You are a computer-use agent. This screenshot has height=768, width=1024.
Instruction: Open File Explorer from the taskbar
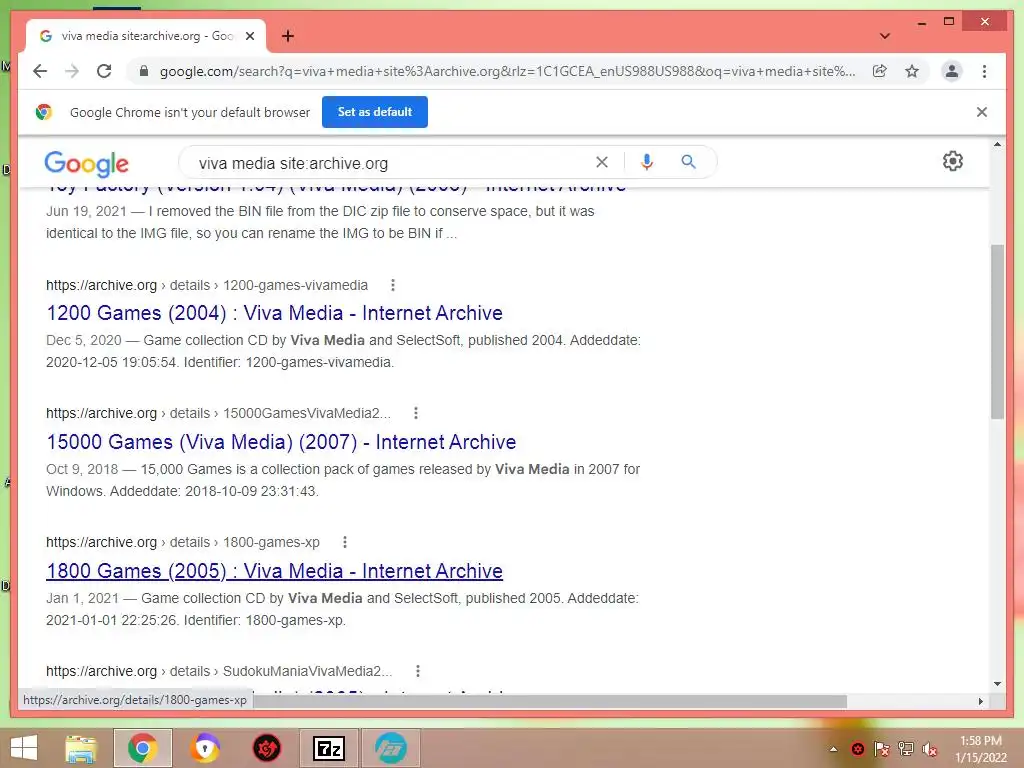81,748
